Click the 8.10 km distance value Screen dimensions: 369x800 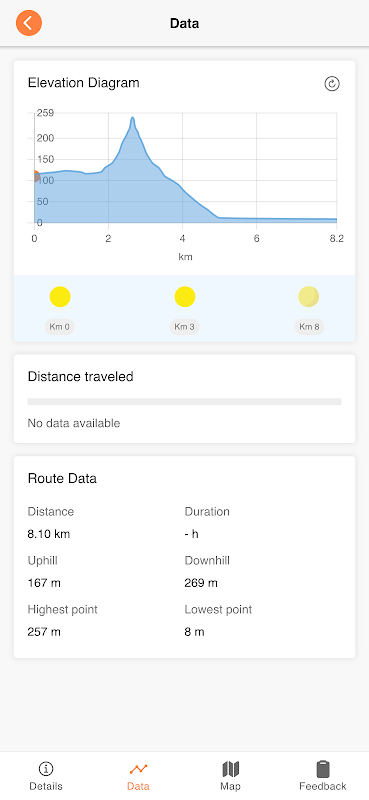click(x=49, y=534)
